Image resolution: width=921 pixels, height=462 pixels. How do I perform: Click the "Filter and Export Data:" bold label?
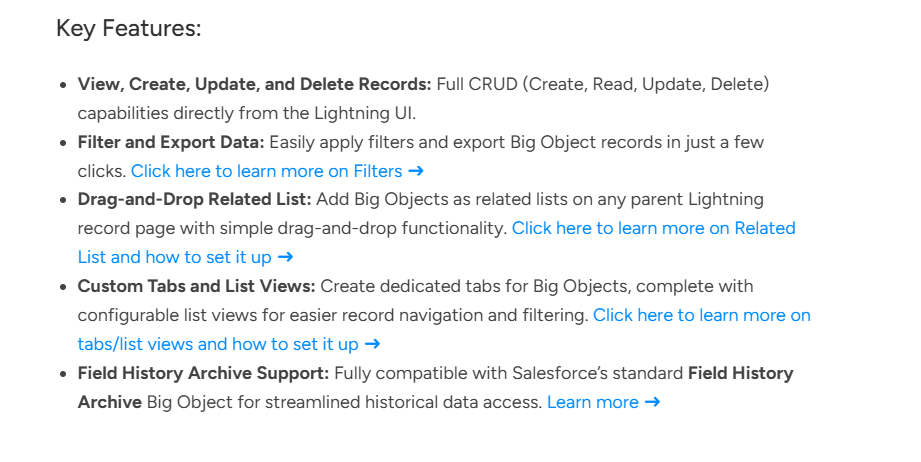click(x=171, y=142)
